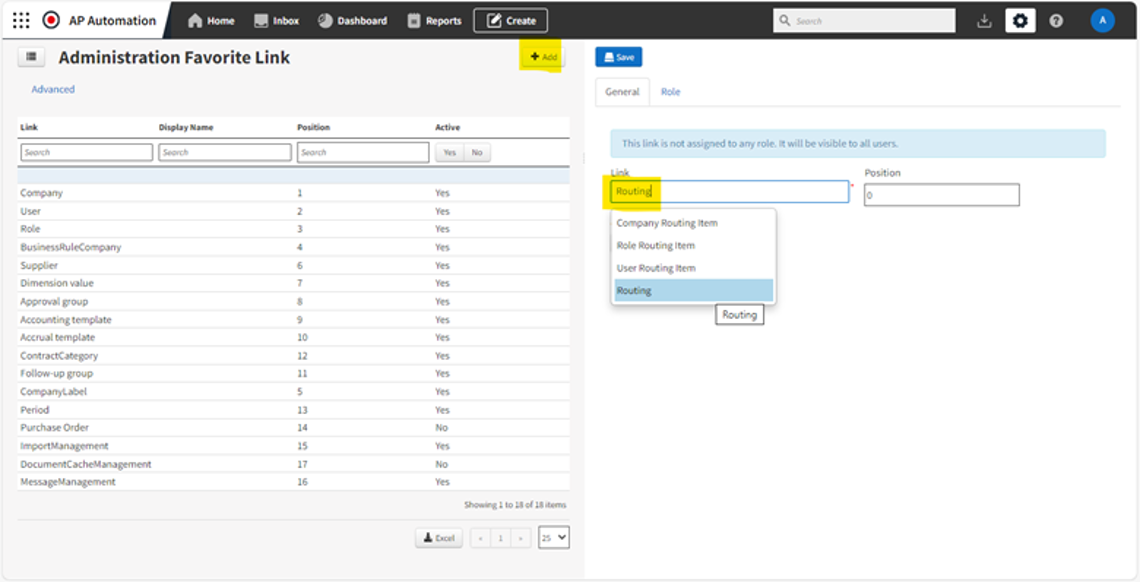This screenshot has width=1140, height=582.
Task: Click the AP Automation logo icon
Action: pyautogui.click(x=51, y=20)
